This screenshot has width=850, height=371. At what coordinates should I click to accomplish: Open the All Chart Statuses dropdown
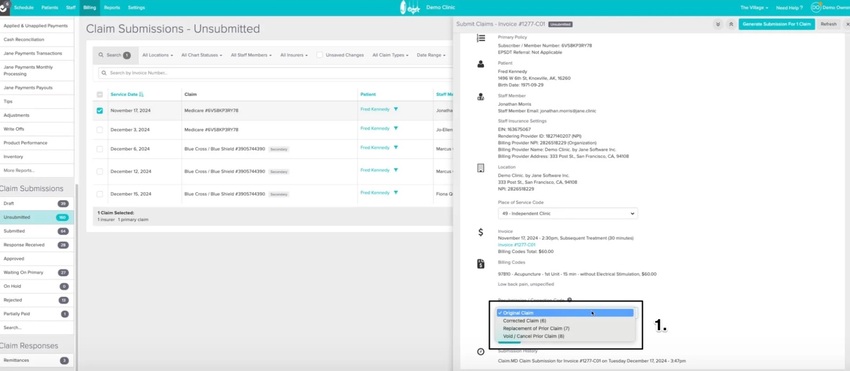(x=202, y=55)
